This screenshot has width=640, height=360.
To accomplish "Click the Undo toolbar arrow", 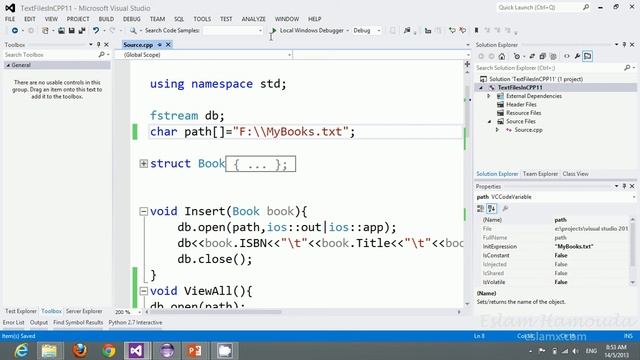I will pyautogui.click(x=96, y=31).
